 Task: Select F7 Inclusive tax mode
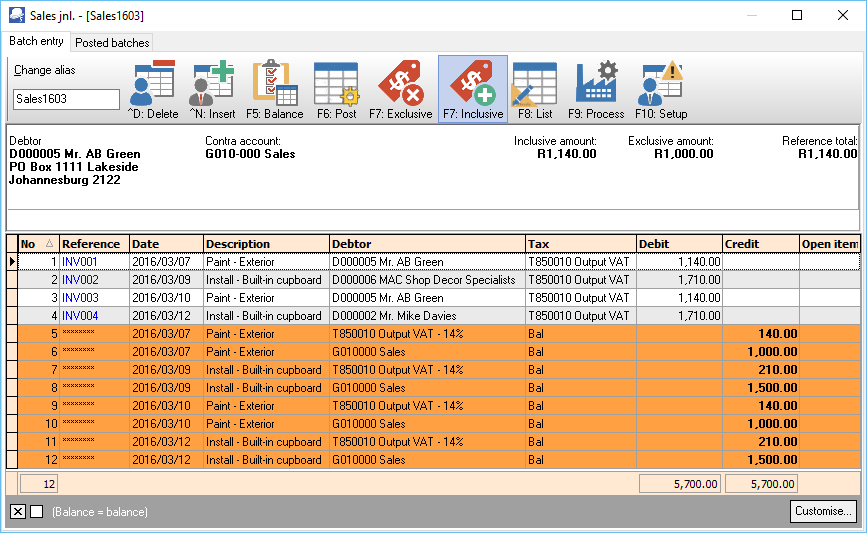[473, 89]
